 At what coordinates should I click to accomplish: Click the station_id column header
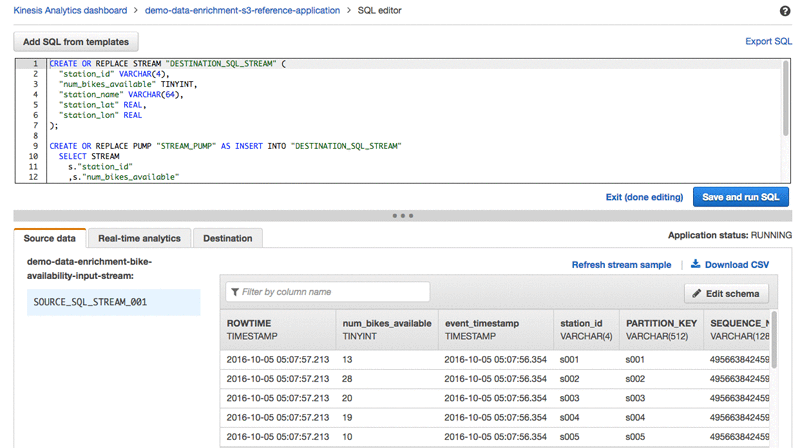click(586, 330)
